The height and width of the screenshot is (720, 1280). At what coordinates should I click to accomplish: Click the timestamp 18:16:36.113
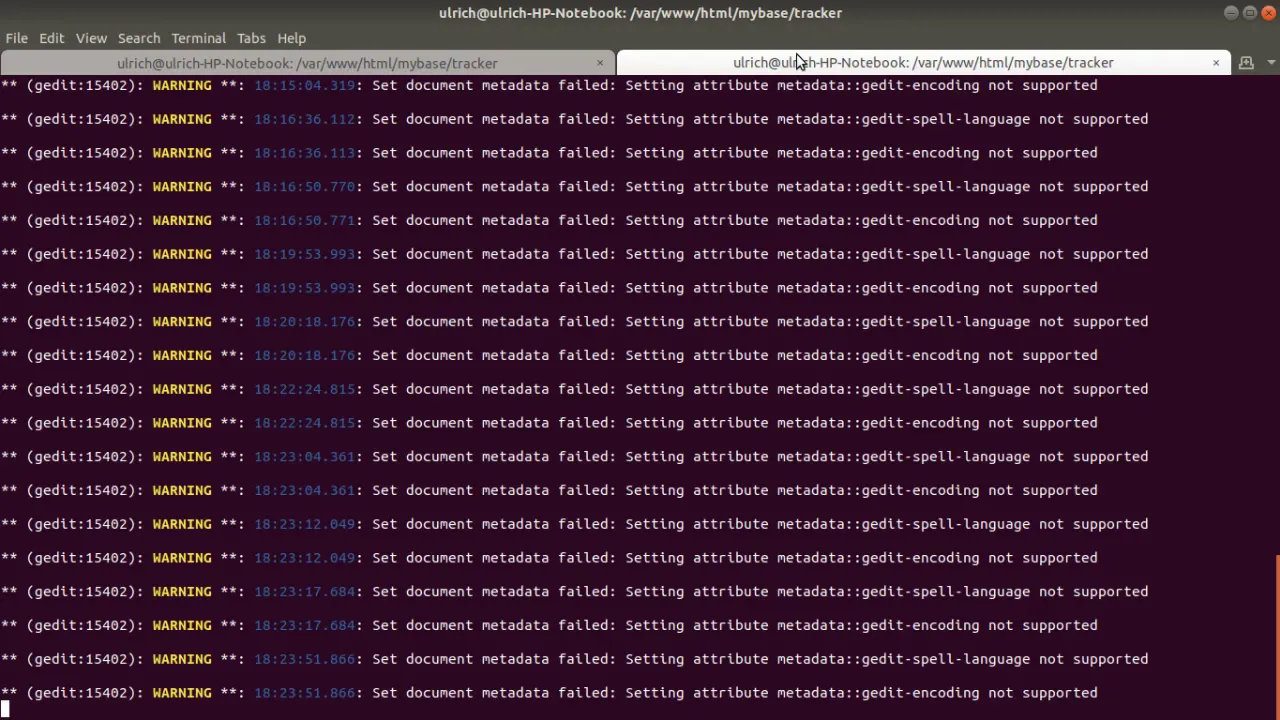pos(305,153)
